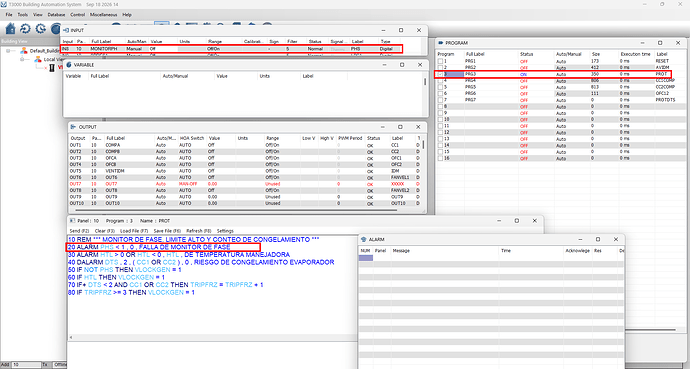Click the Range column header in INPUT
This screenshot has height=369, width=690.
[215, 41]
